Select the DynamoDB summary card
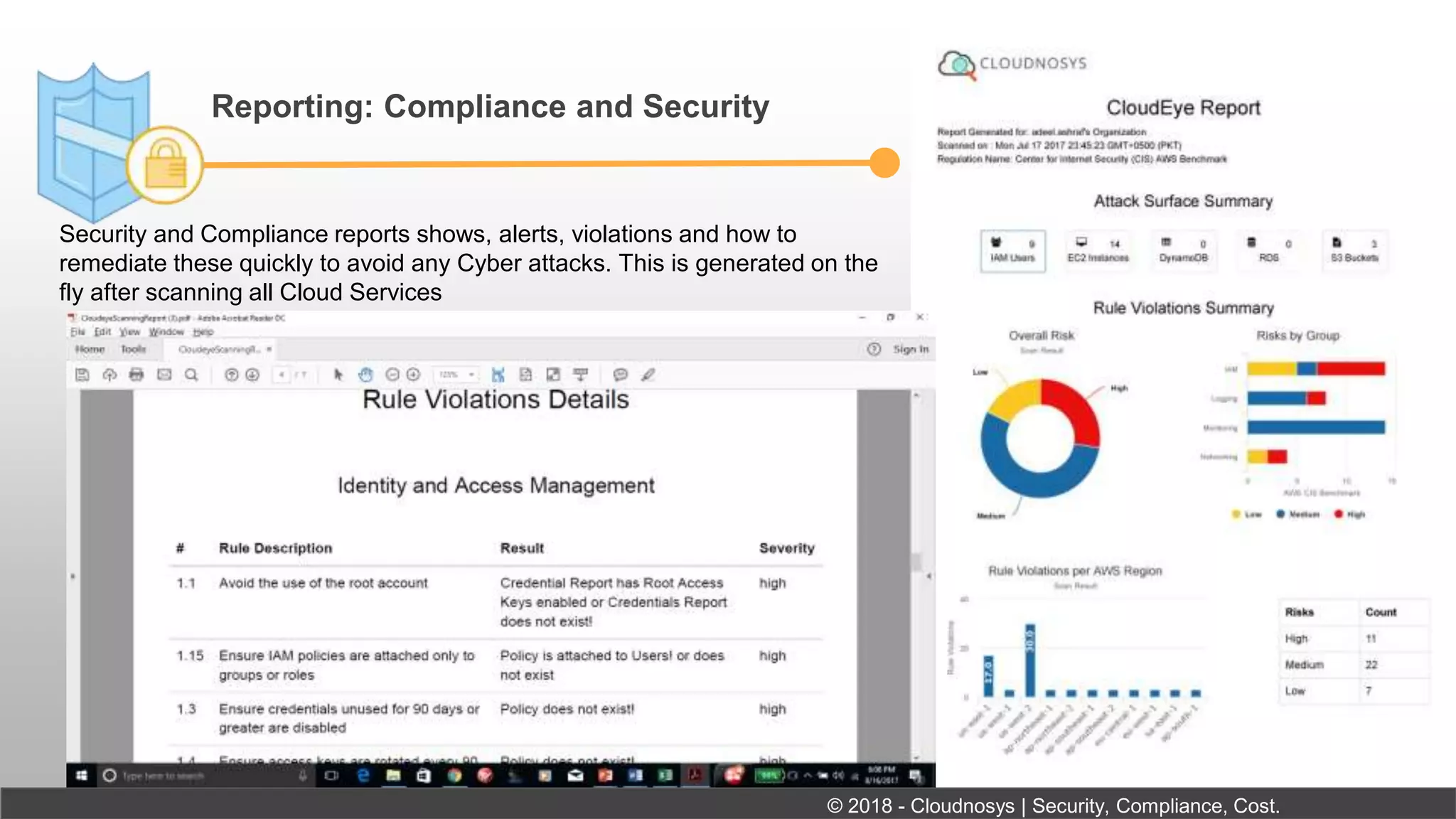The height and width of the screenshot is (819, 1456). [1184, 251]
